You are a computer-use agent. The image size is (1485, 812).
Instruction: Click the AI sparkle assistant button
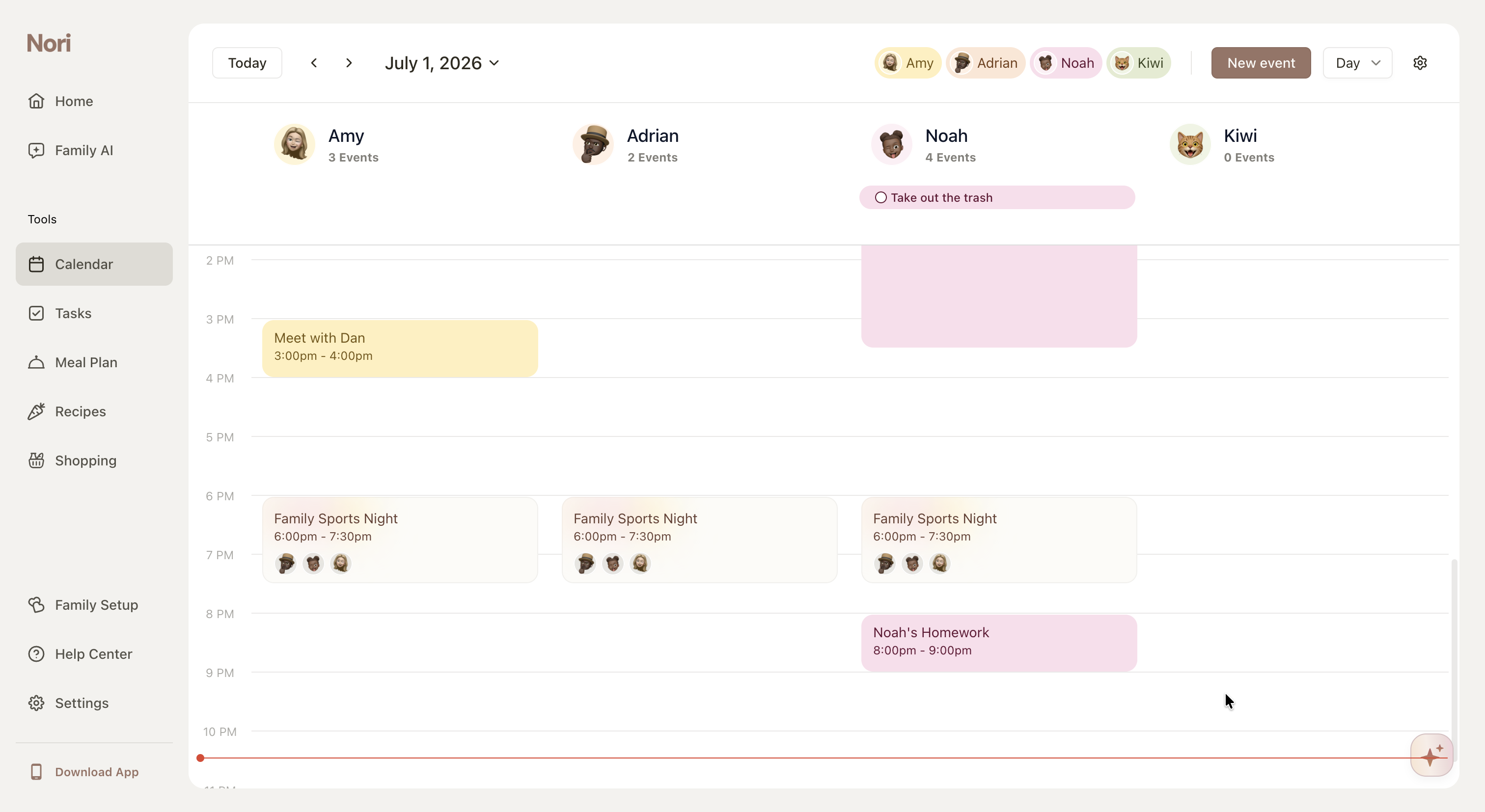tap(1431, 755)
